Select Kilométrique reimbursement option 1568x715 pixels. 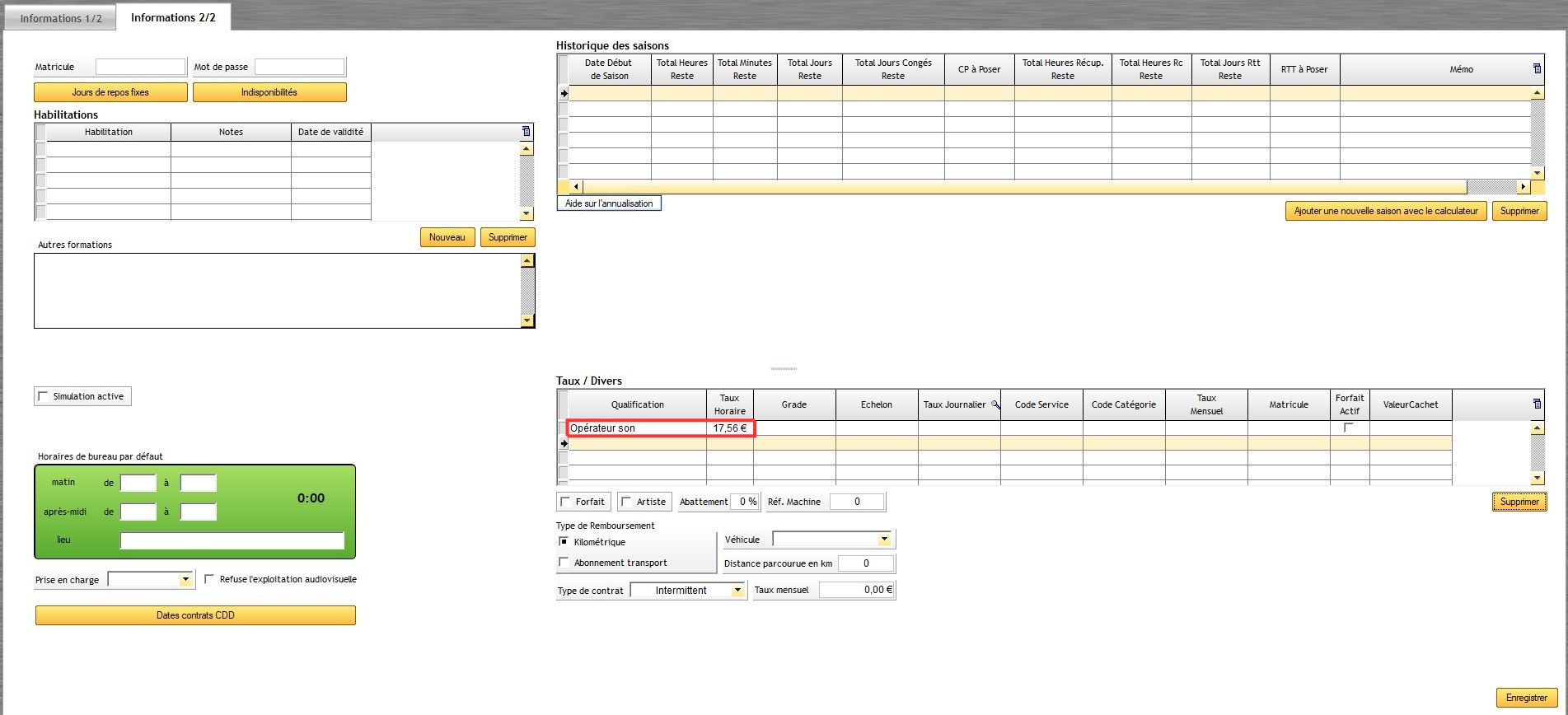pyautogui.click(x=564, y=542)
